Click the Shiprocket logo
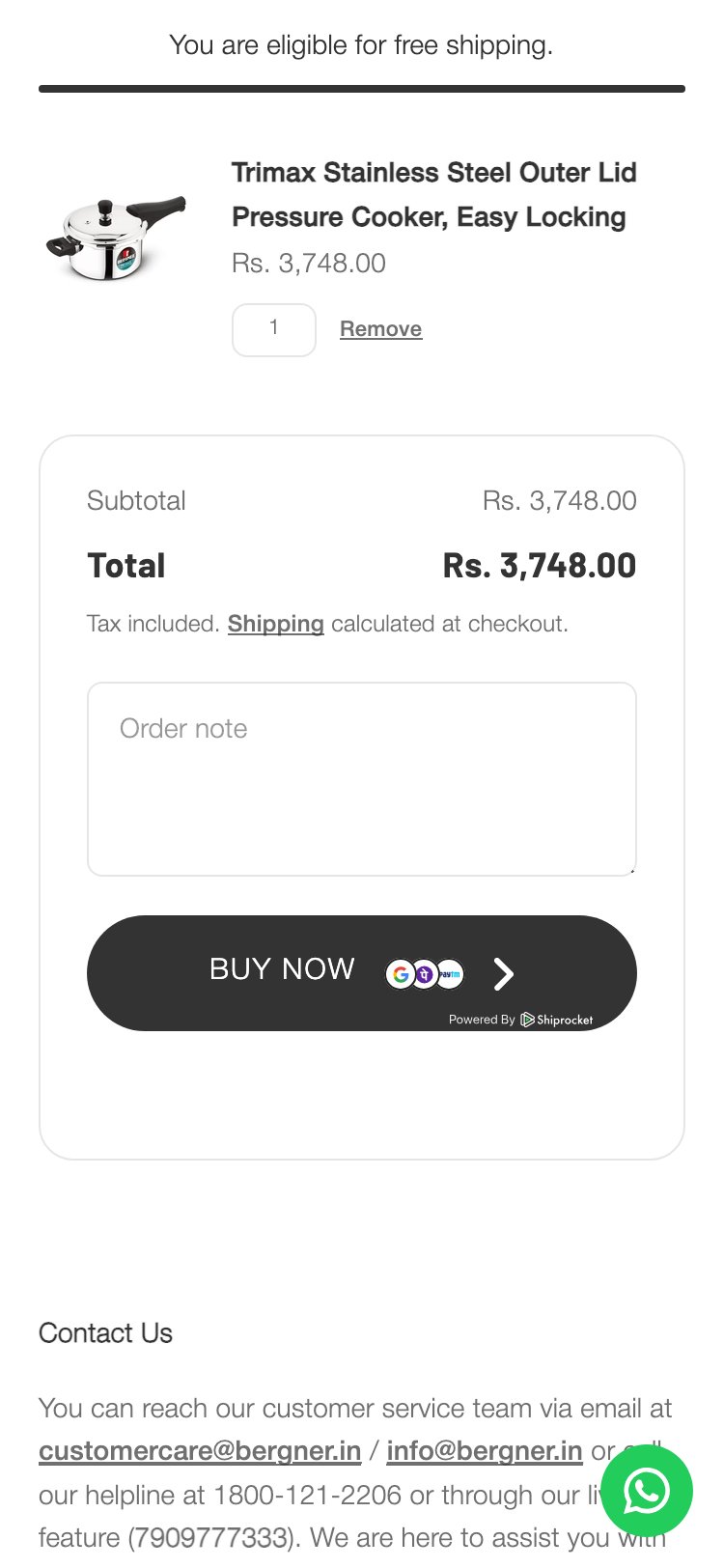This screenshot has height=1568, width=724. (557, 1020)
